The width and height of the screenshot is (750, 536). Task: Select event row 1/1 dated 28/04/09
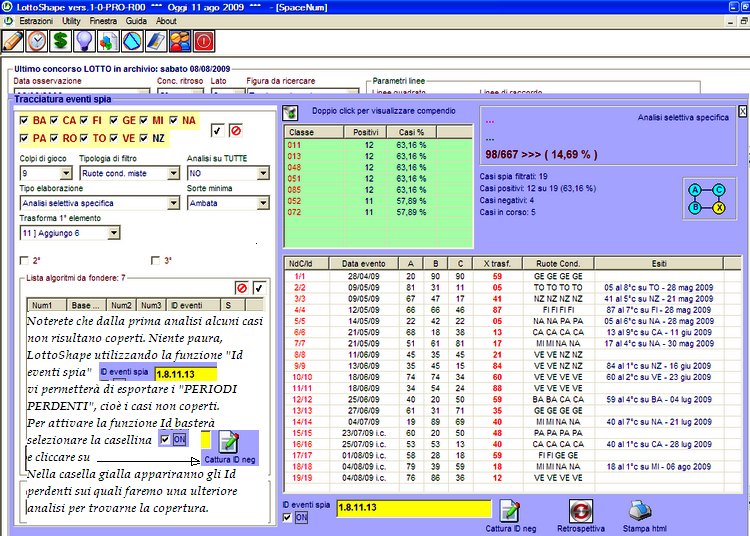(512, 276)
